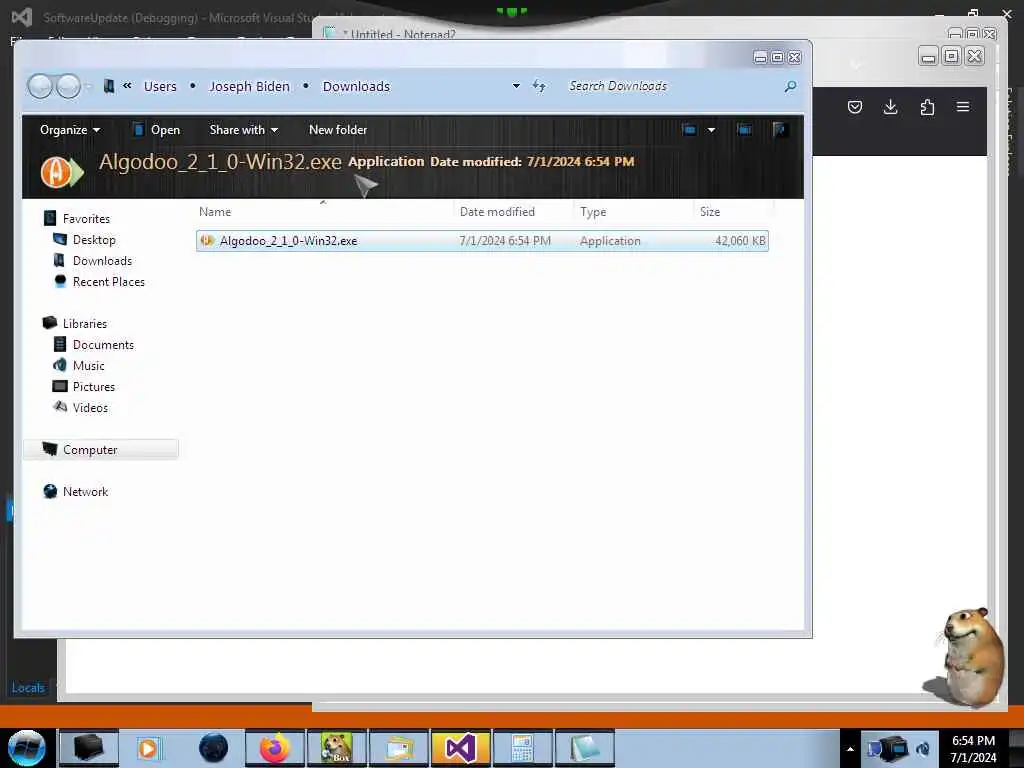Click the black folder taskbar icon

tap(89, 748)
